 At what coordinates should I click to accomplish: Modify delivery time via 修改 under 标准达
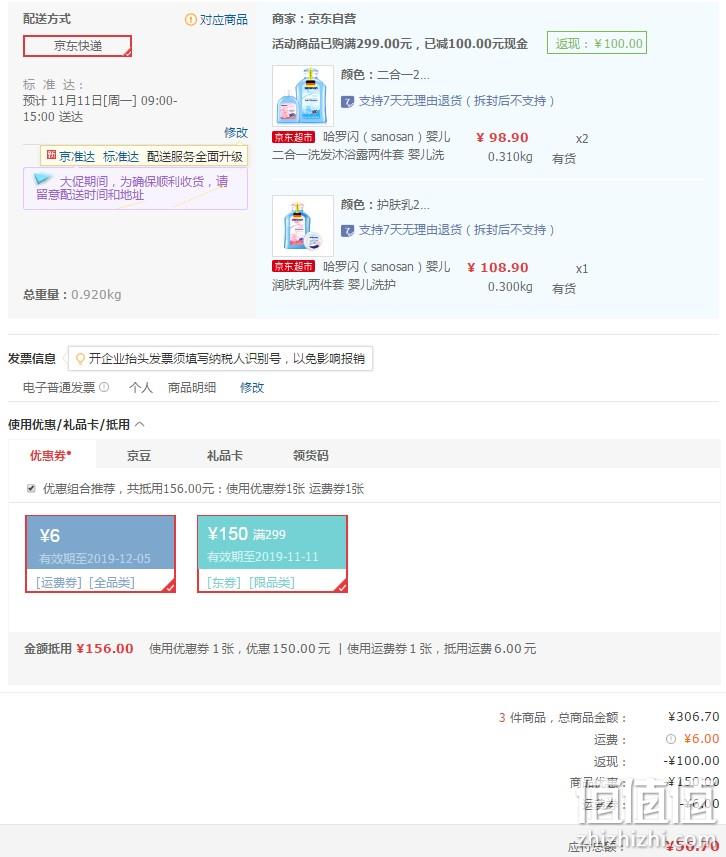point(236,132)
